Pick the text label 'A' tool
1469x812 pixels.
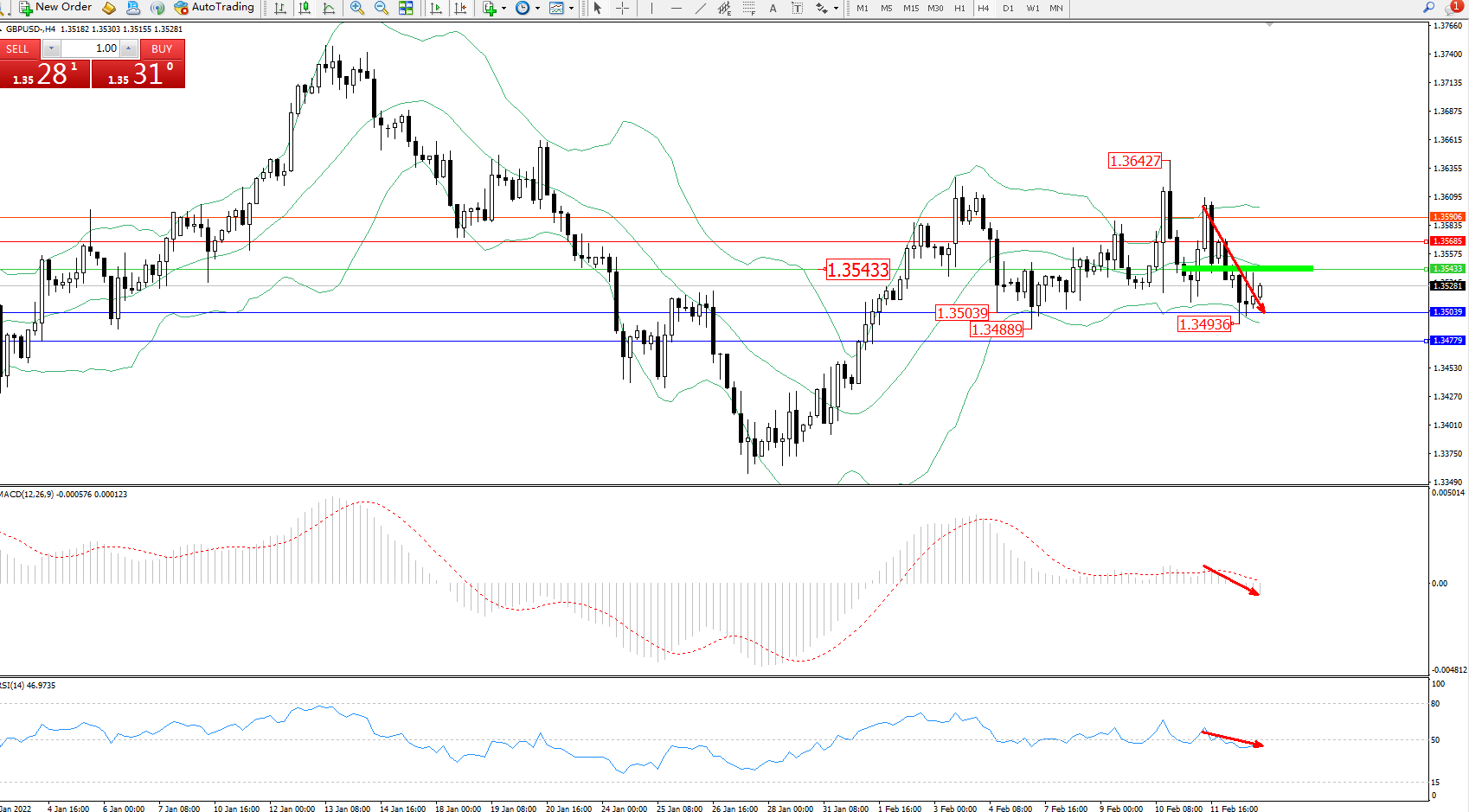tap(773, 8)
